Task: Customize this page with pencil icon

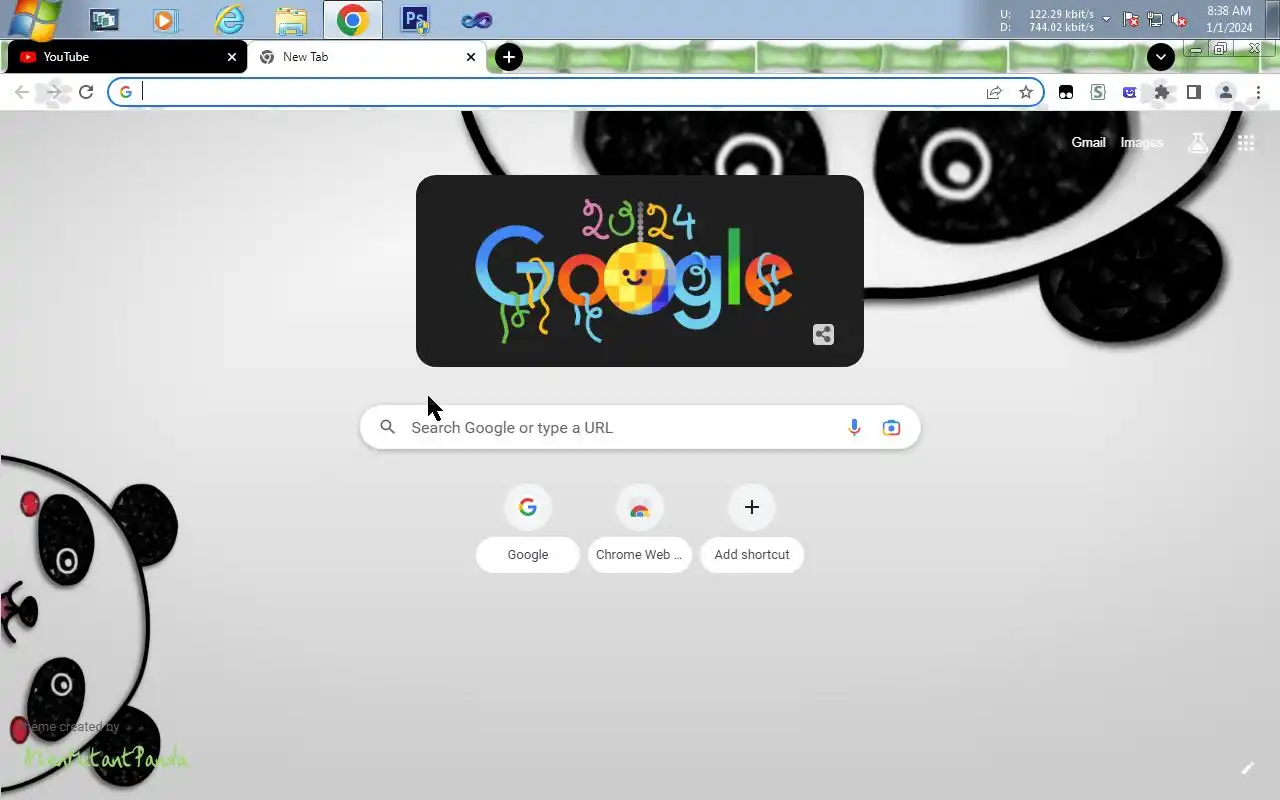Action: click(x=1247, y=768)
